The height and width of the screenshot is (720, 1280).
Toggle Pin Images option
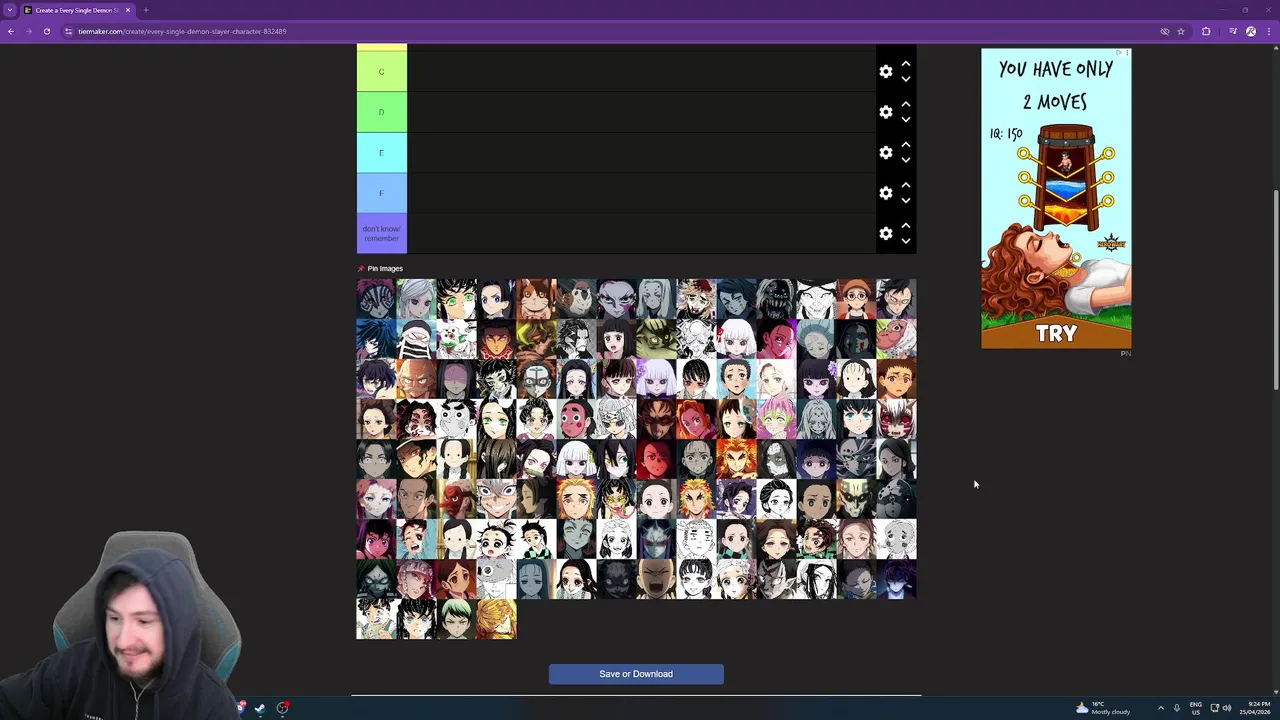(380, 268)
